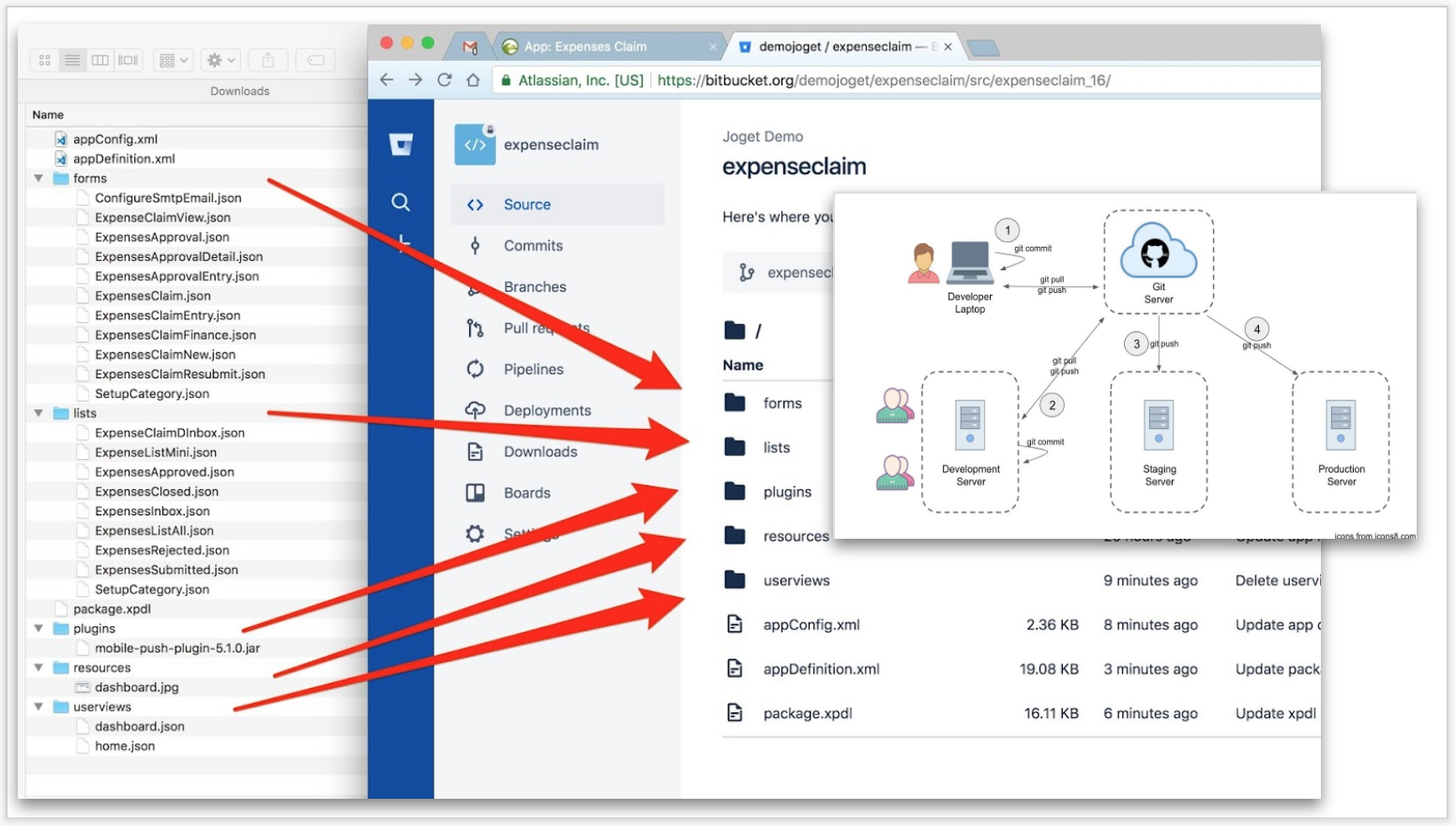Select dashboard.jpg in Finder
The image size is (1456, 826).
[x=137, y=687]
